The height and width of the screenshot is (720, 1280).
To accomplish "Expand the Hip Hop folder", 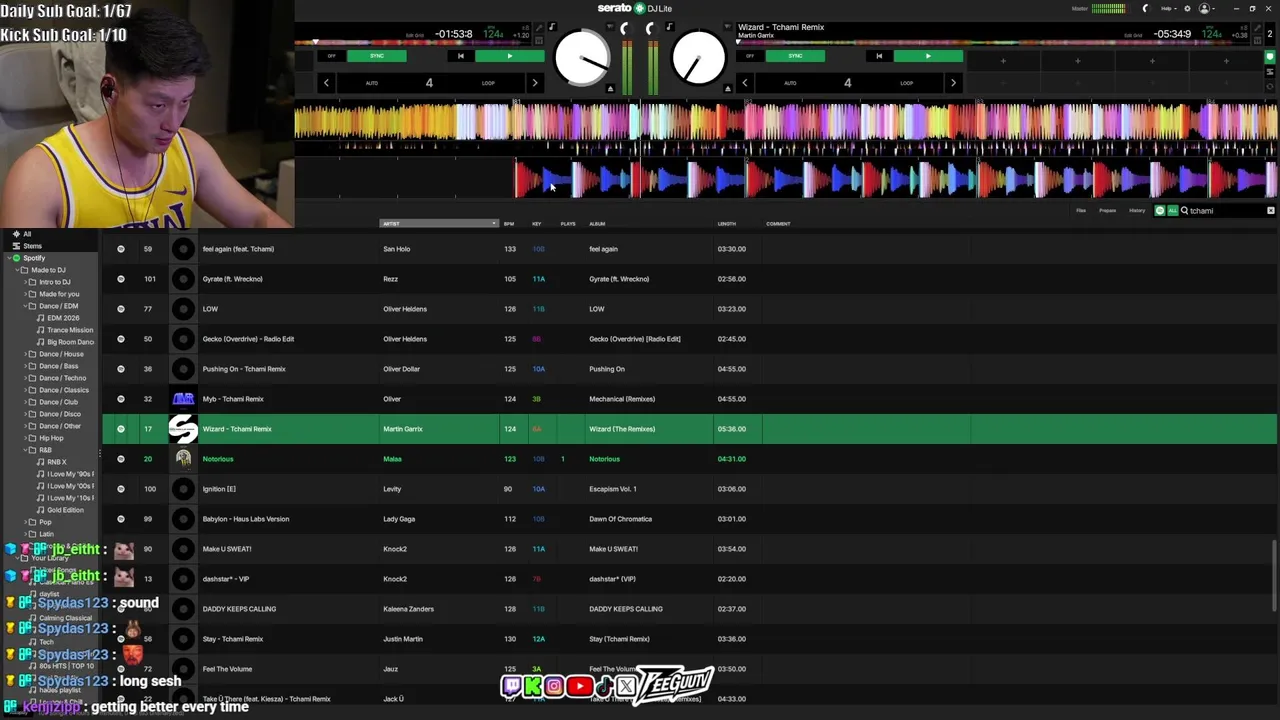I will point(25,438).
